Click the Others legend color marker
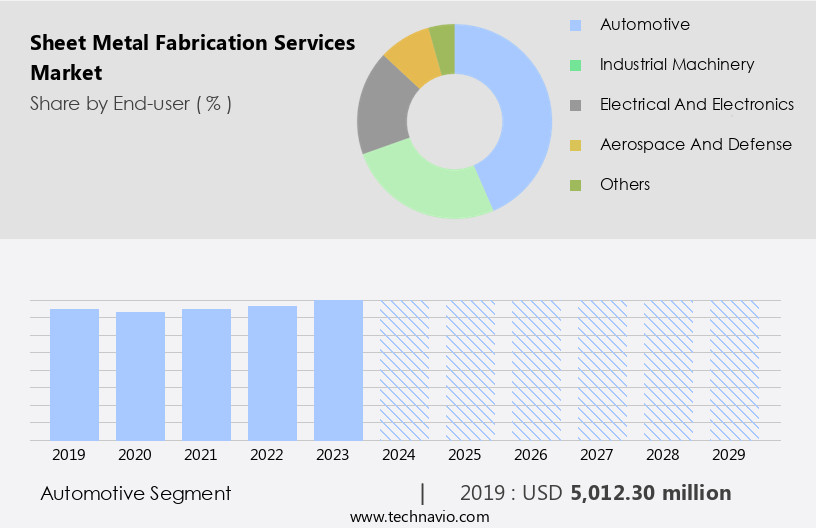Screen dimensions: 816x528 click(x=575, y=185)
